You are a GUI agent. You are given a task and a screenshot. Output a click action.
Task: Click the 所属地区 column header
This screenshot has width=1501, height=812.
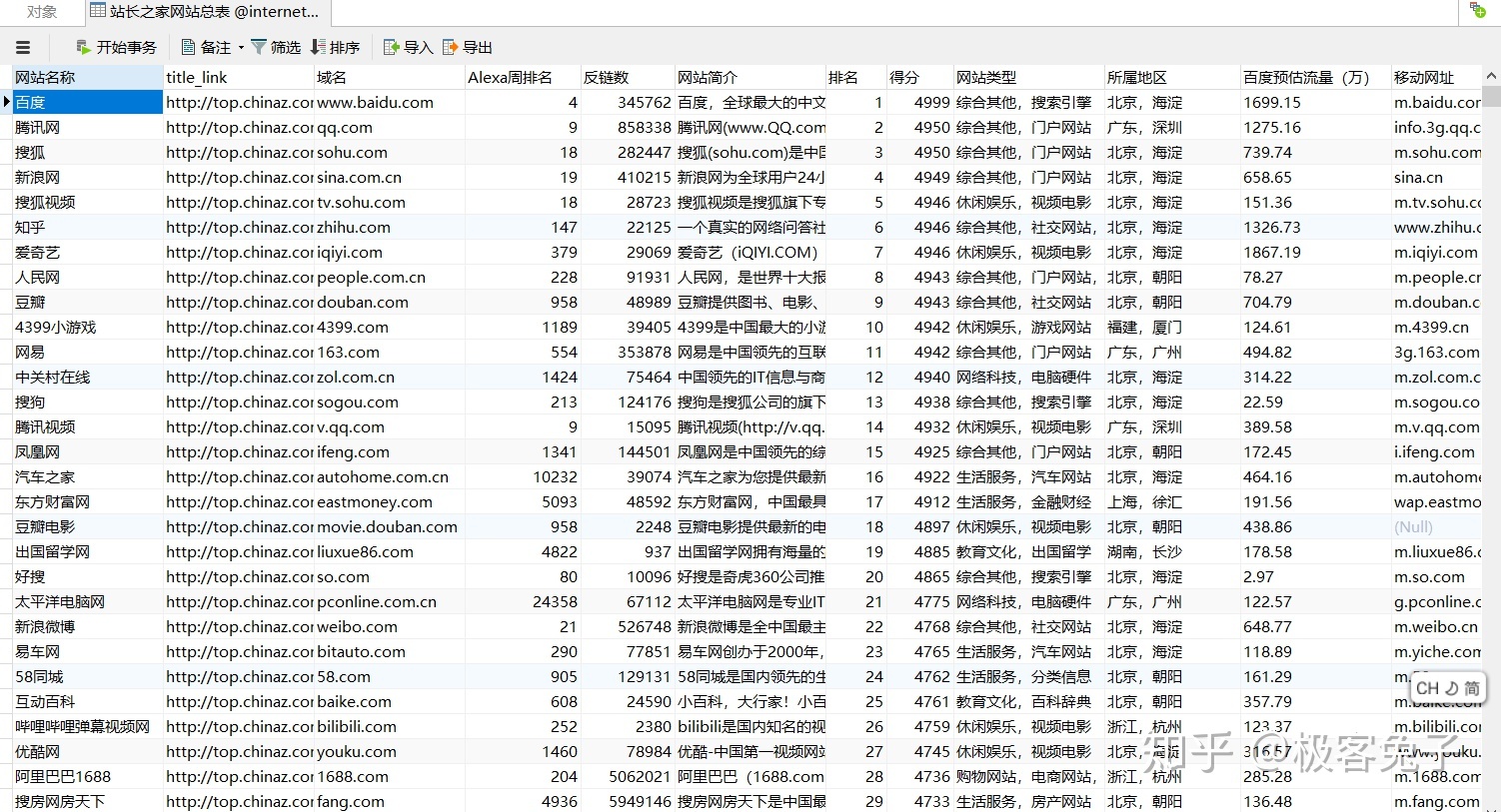[1172, 77]
